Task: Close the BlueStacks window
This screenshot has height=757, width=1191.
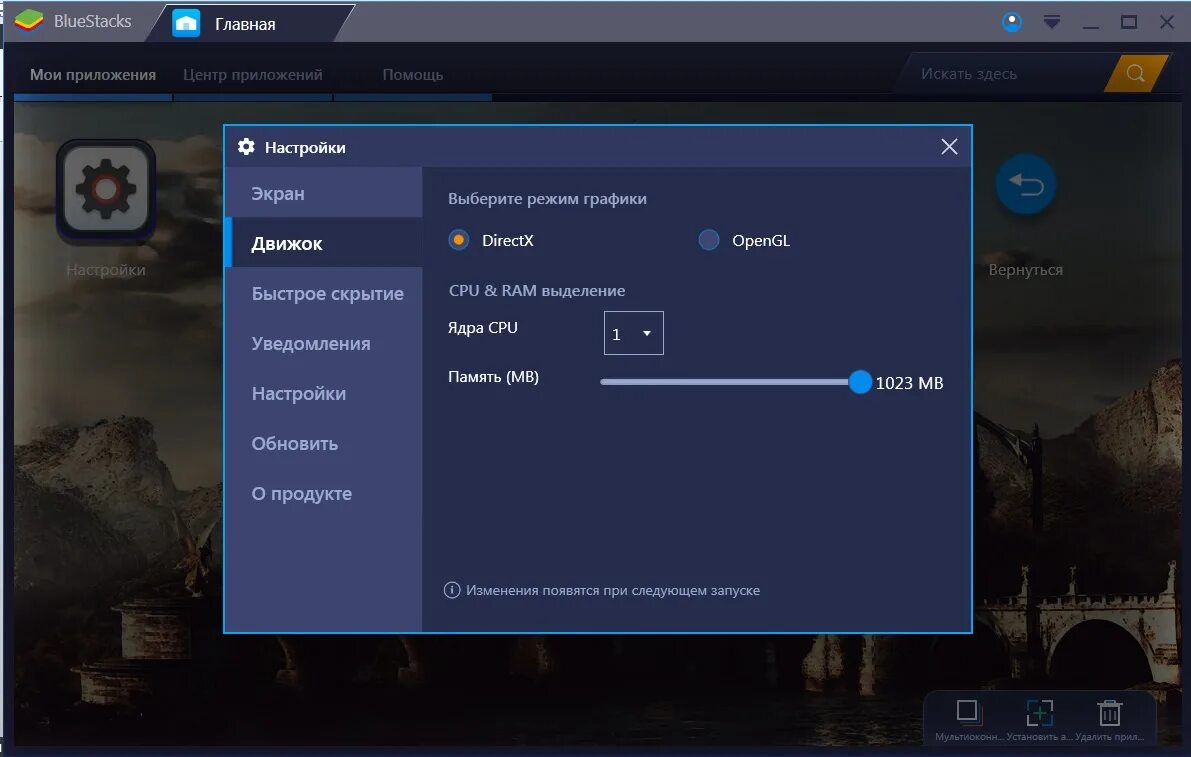Action: coord(1167,22)
